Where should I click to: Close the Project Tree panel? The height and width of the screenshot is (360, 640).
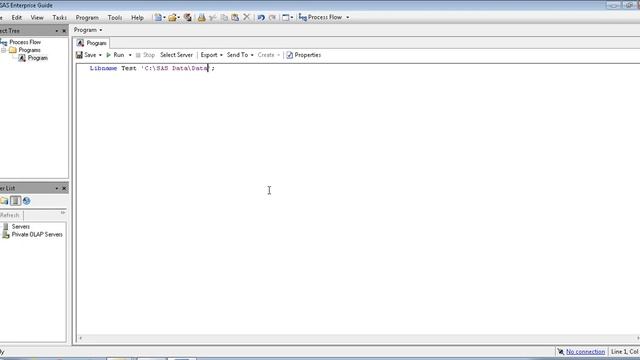point(64,31)
